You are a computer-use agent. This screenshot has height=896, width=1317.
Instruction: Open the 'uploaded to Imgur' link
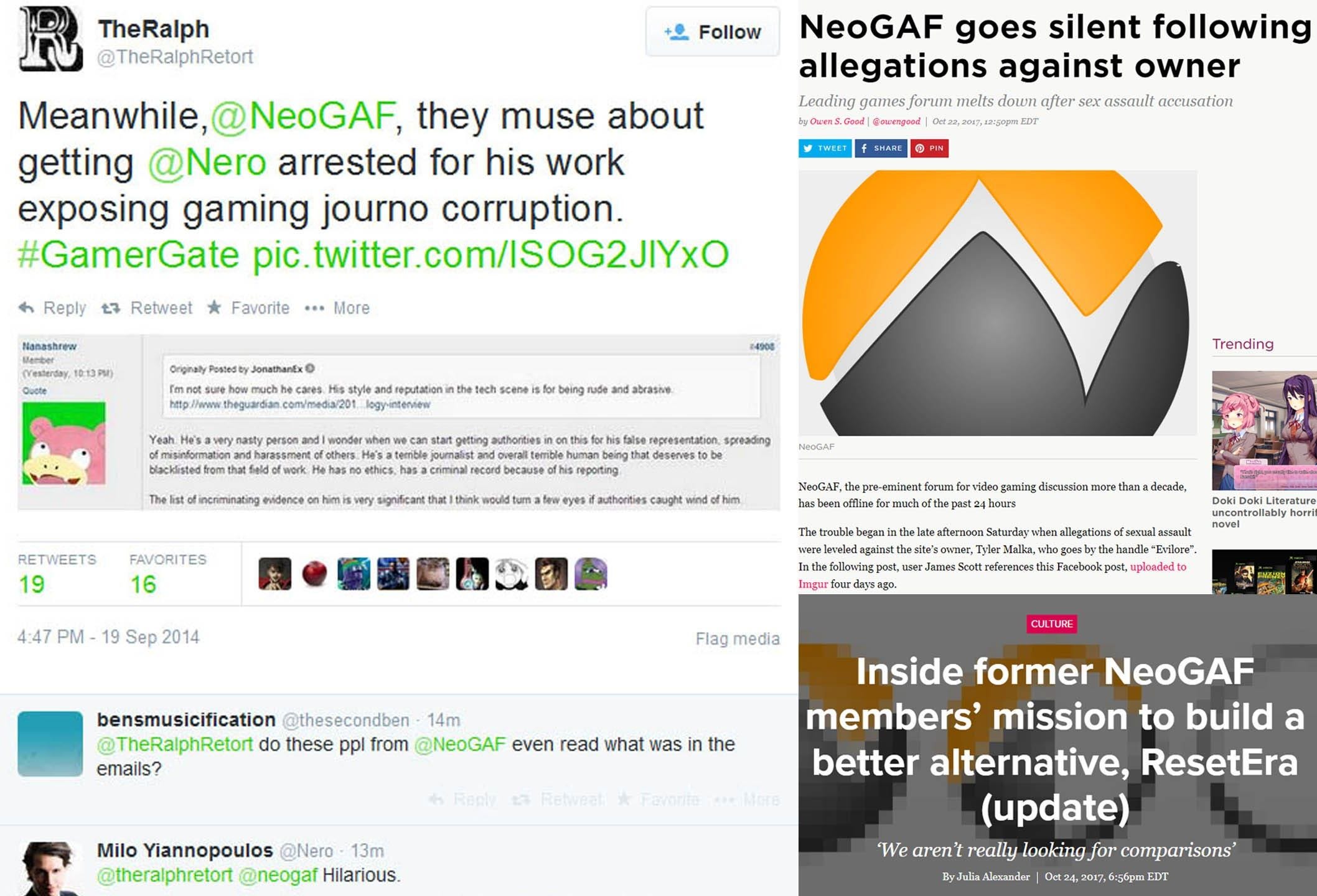click(x=992, y=576)
